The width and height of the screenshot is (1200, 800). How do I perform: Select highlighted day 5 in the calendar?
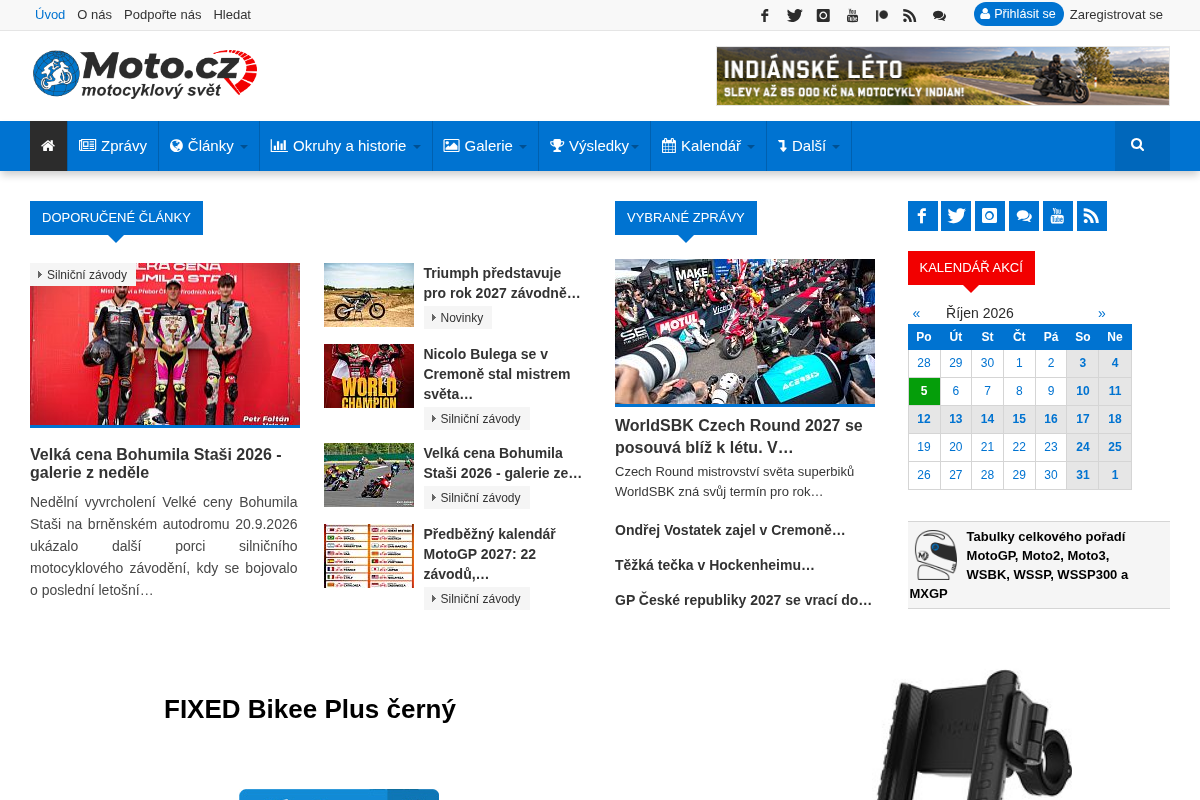pyautogui.click(x=924, y=392)
